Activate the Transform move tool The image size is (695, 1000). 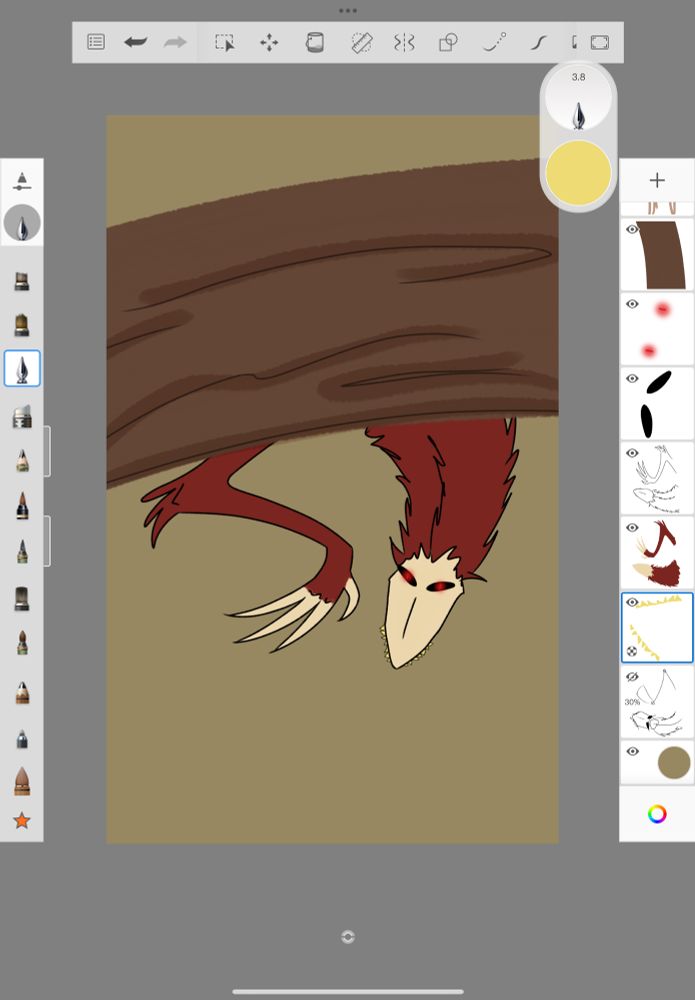[x=269, y=43]
